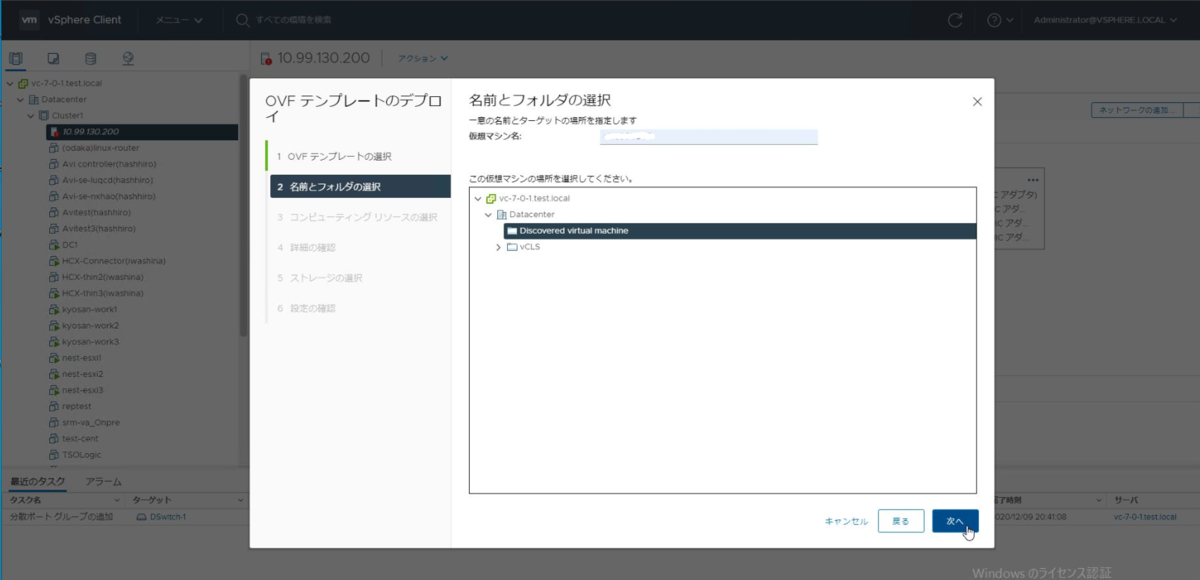Select step 2 名前とフォルダの選択
1200x580 pixels.
[x=359, y=187]
